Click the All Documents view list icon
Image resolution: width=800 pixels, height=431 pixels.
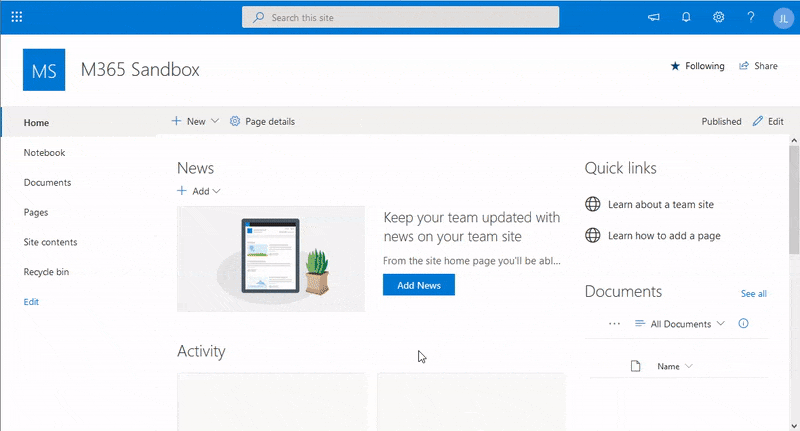(639, 323)
